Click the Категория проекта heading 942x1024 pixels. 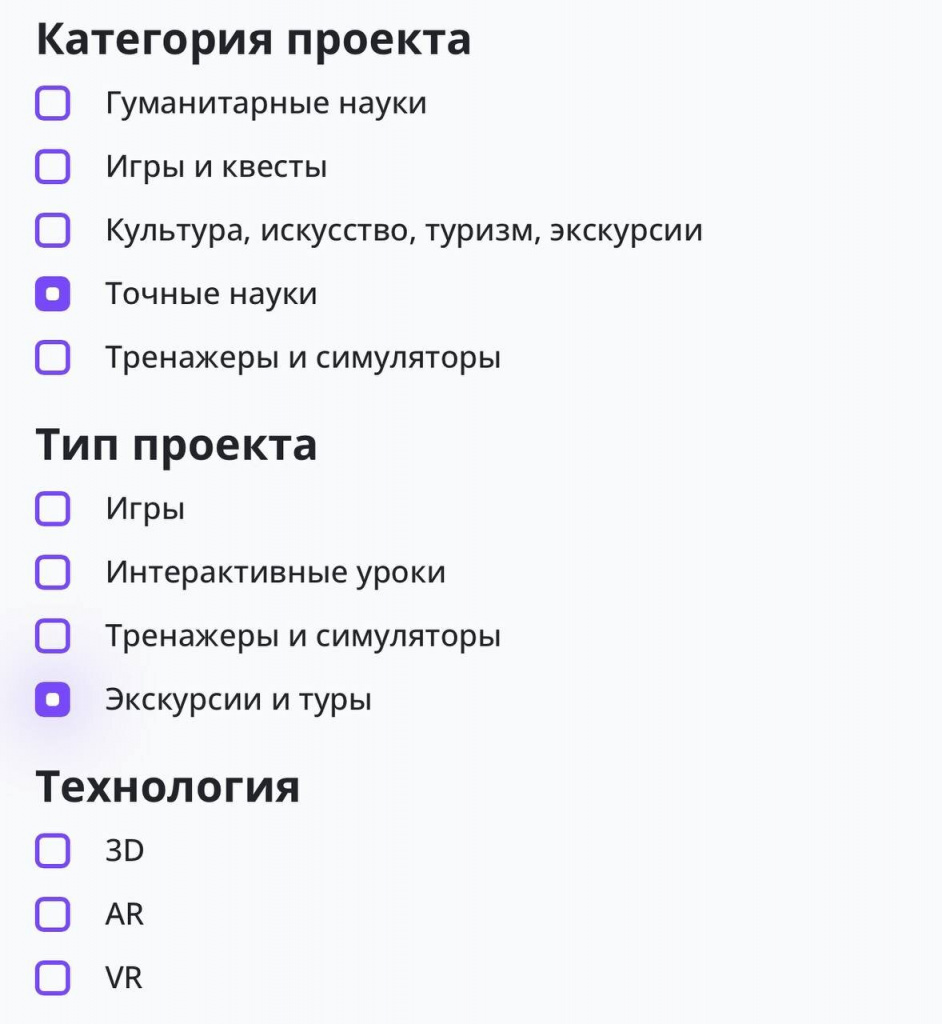[x=253, y=40]
